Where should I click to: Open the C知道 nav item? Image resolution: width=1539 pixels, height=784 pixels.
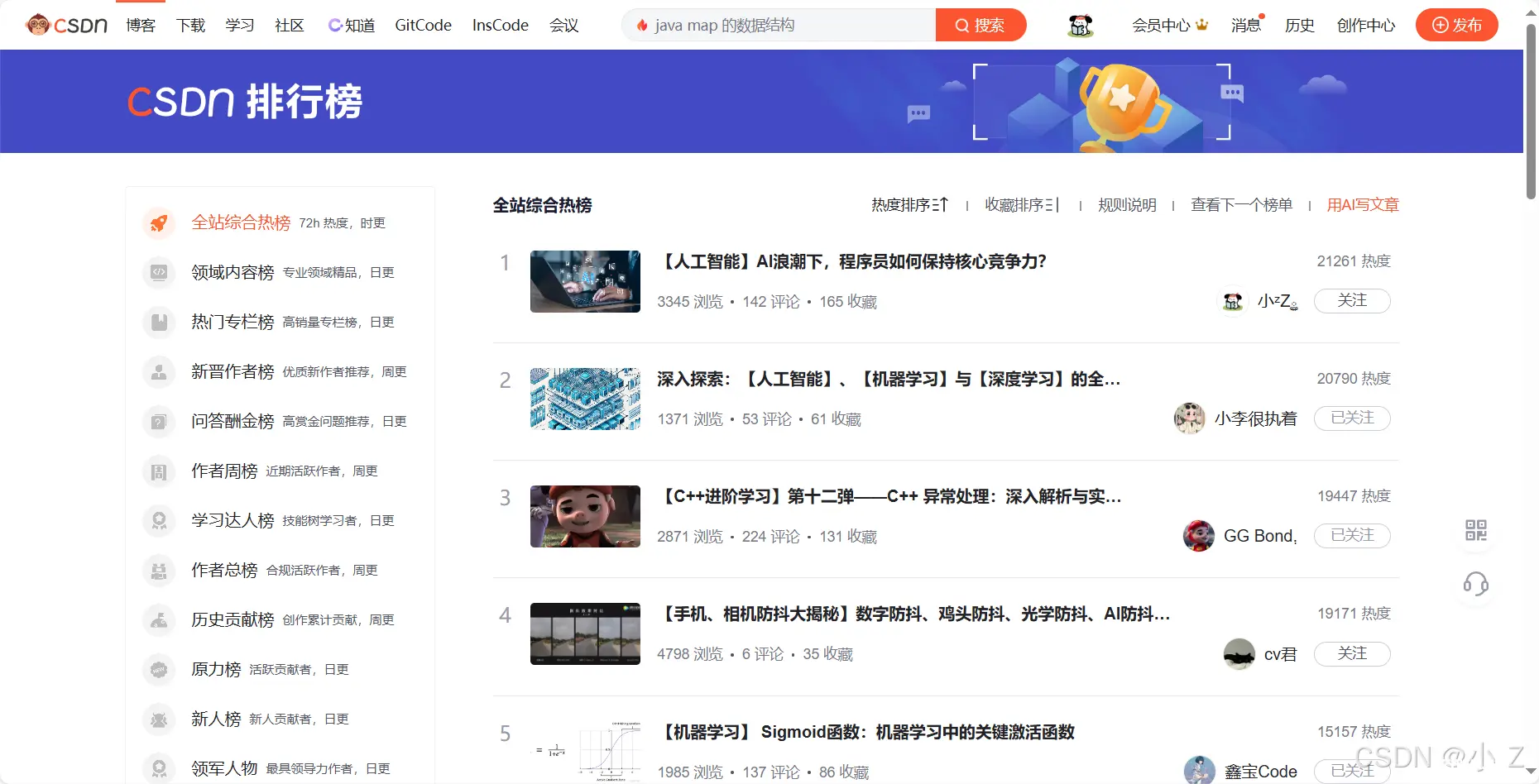click(352, 25)
